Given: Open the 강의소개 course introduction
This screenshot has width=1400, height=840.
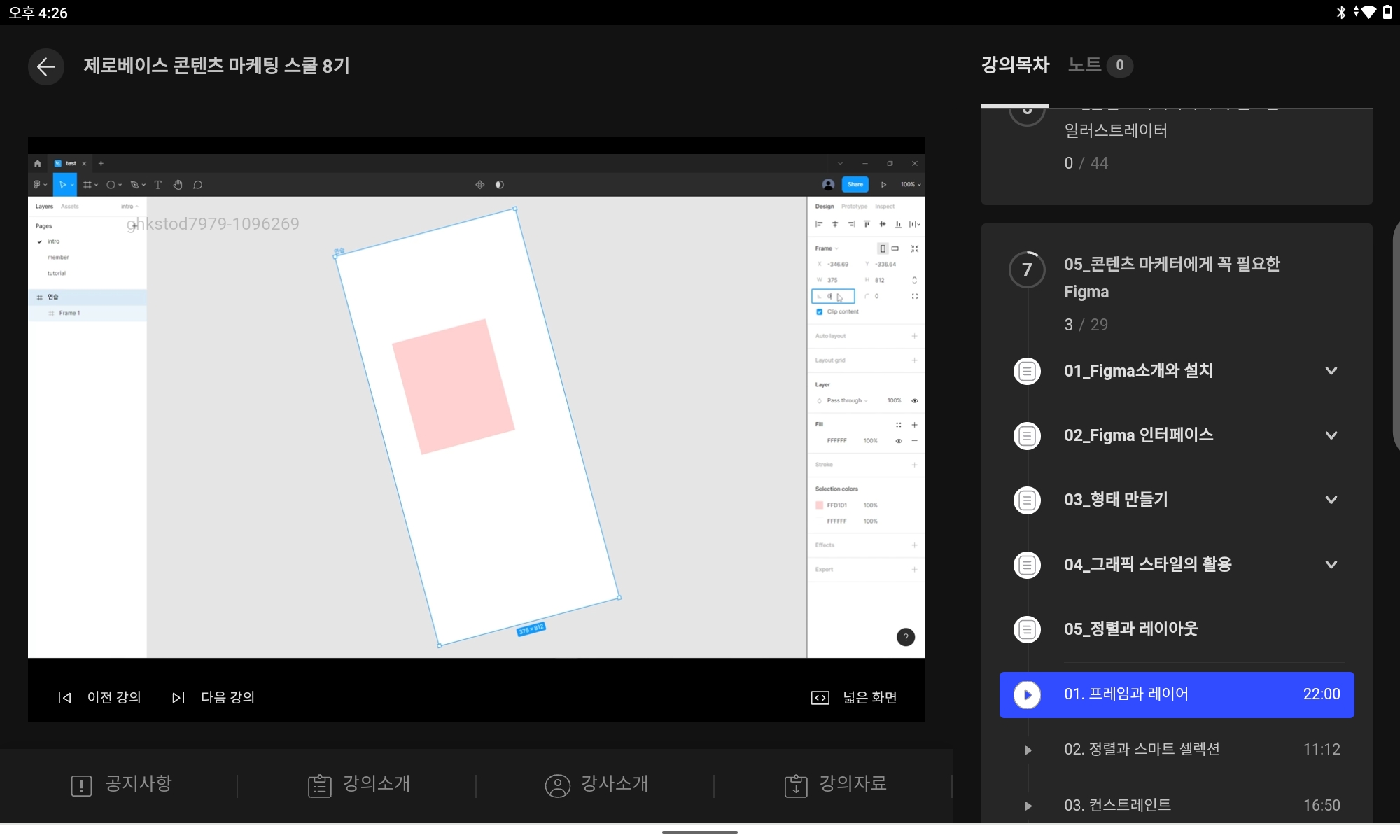Looking at the screenshot, I should [359, 785].
